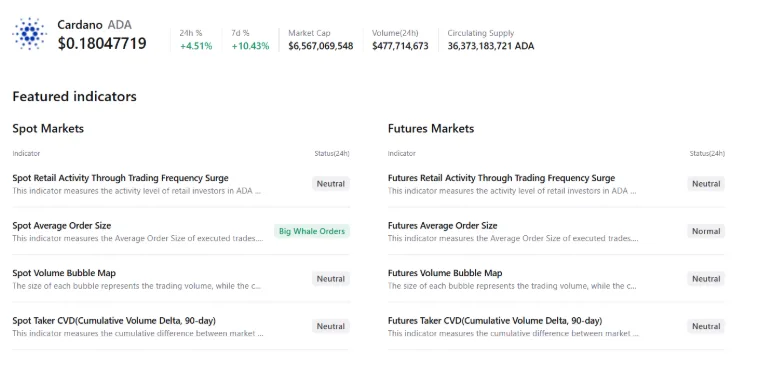This screenshot has width=765, height=368.
Task: Click Normal badge for Futures Average Order Size
Action: tap(706, 231)
